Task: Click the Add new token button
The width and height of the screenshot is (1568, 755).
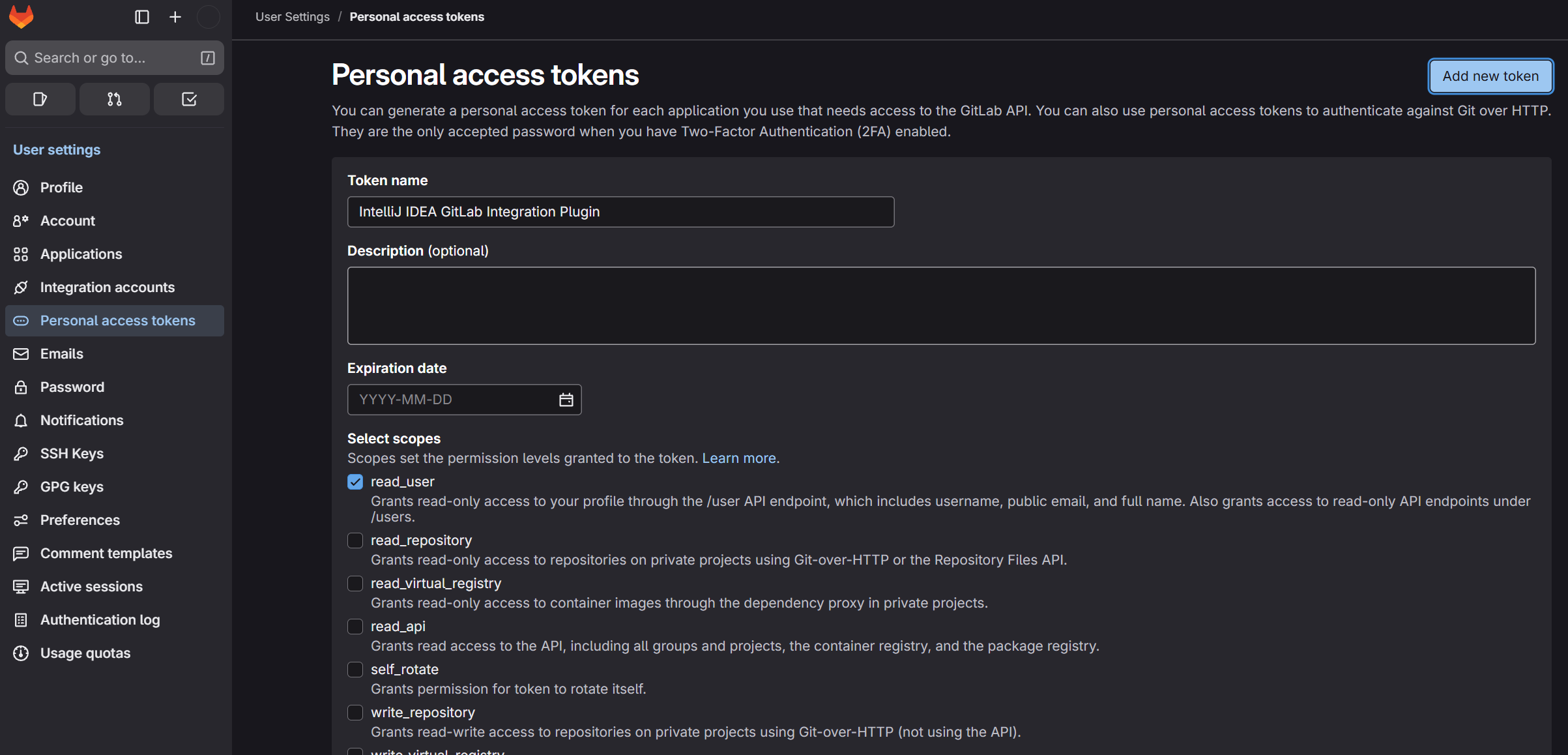Action: [x=1490, y=76]
